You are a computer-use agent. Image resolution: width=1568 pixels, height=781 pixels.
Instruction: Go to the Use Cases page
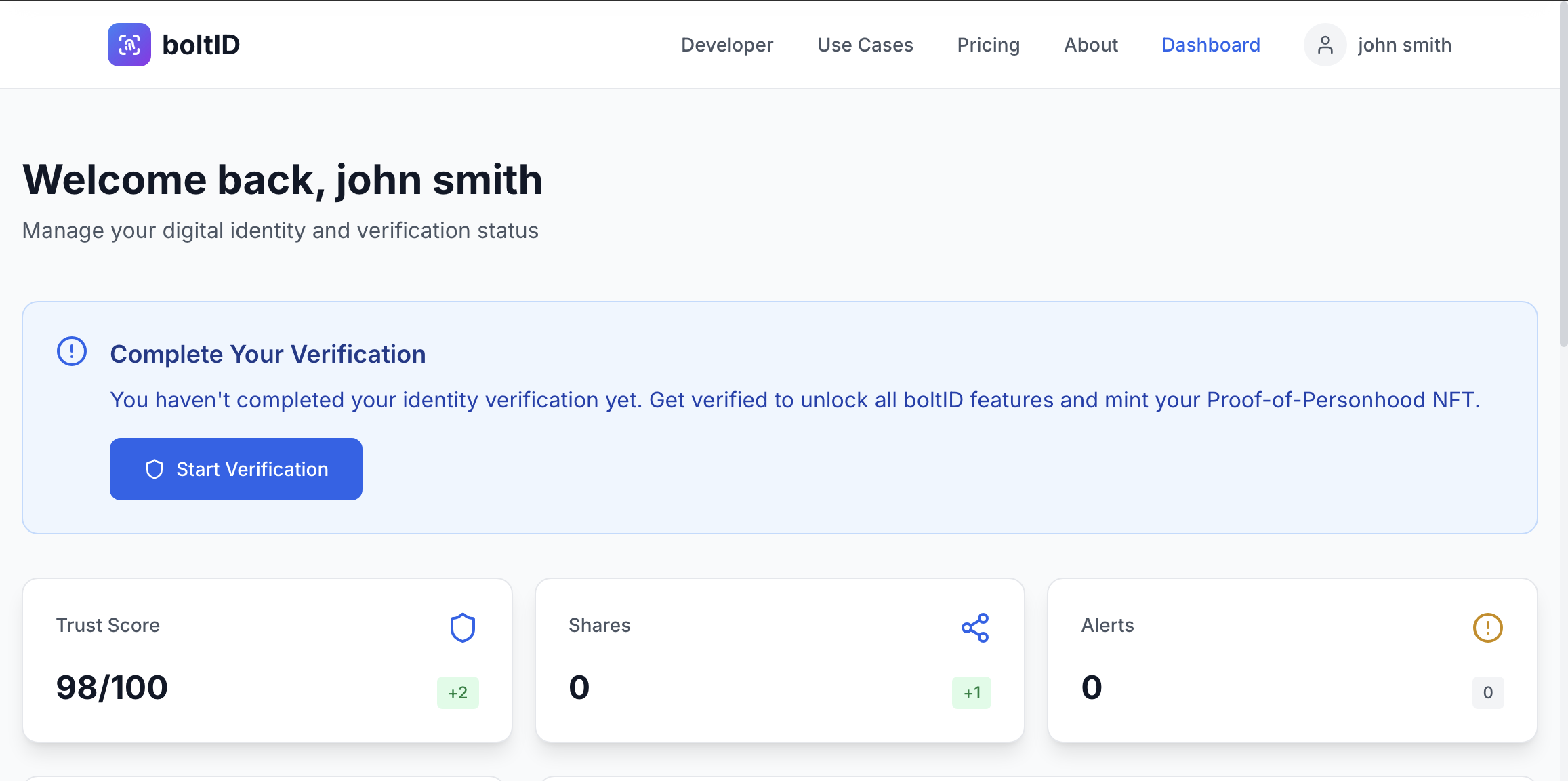pos(865,45)
